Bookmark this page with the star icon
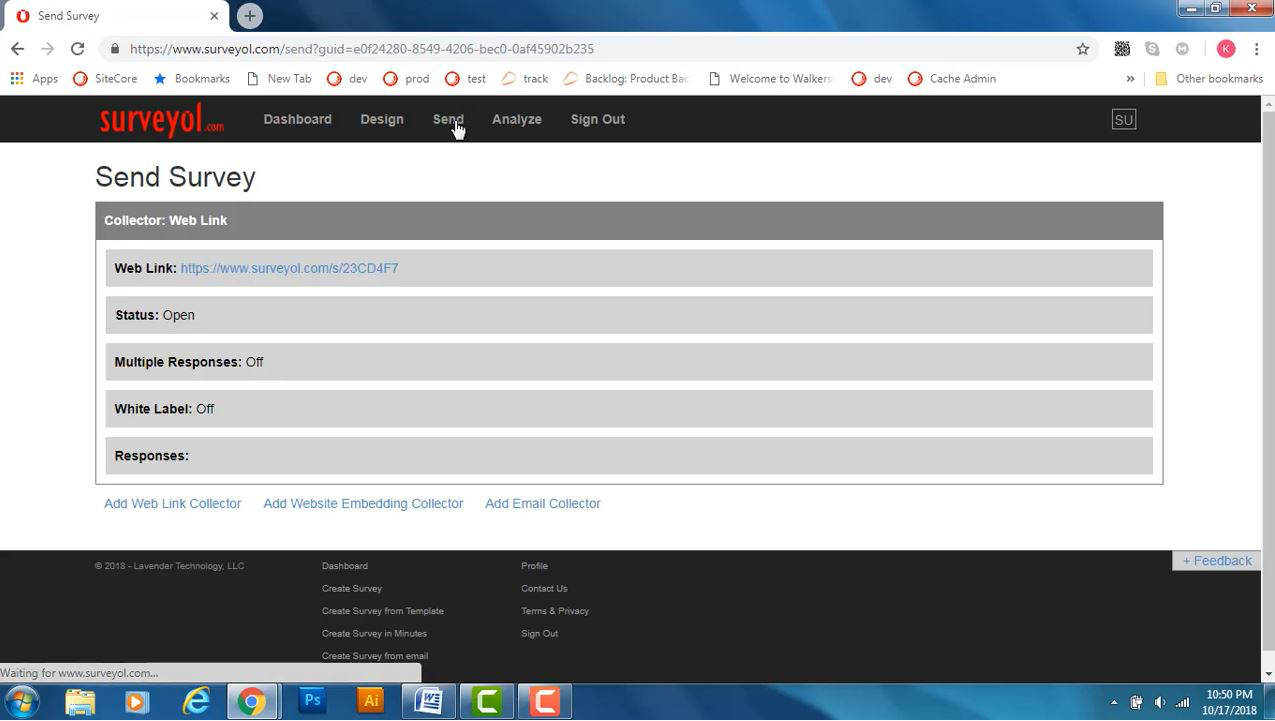1275x721 pixels. (x=1082, y=49)
